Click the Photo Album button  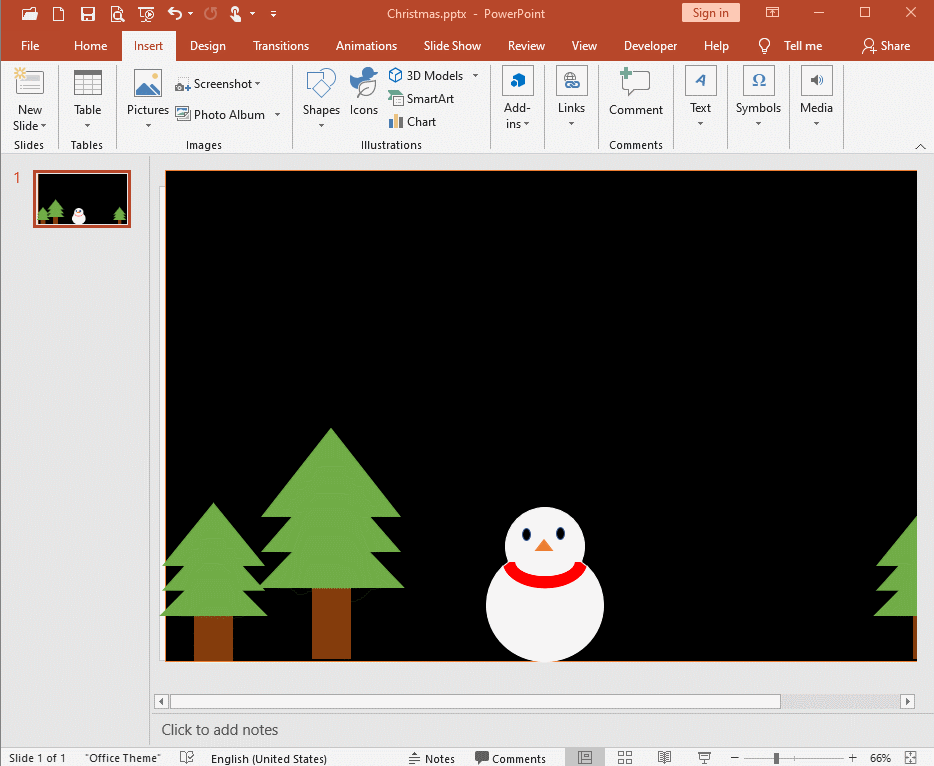pyautogui.click(x=220, y=114)
